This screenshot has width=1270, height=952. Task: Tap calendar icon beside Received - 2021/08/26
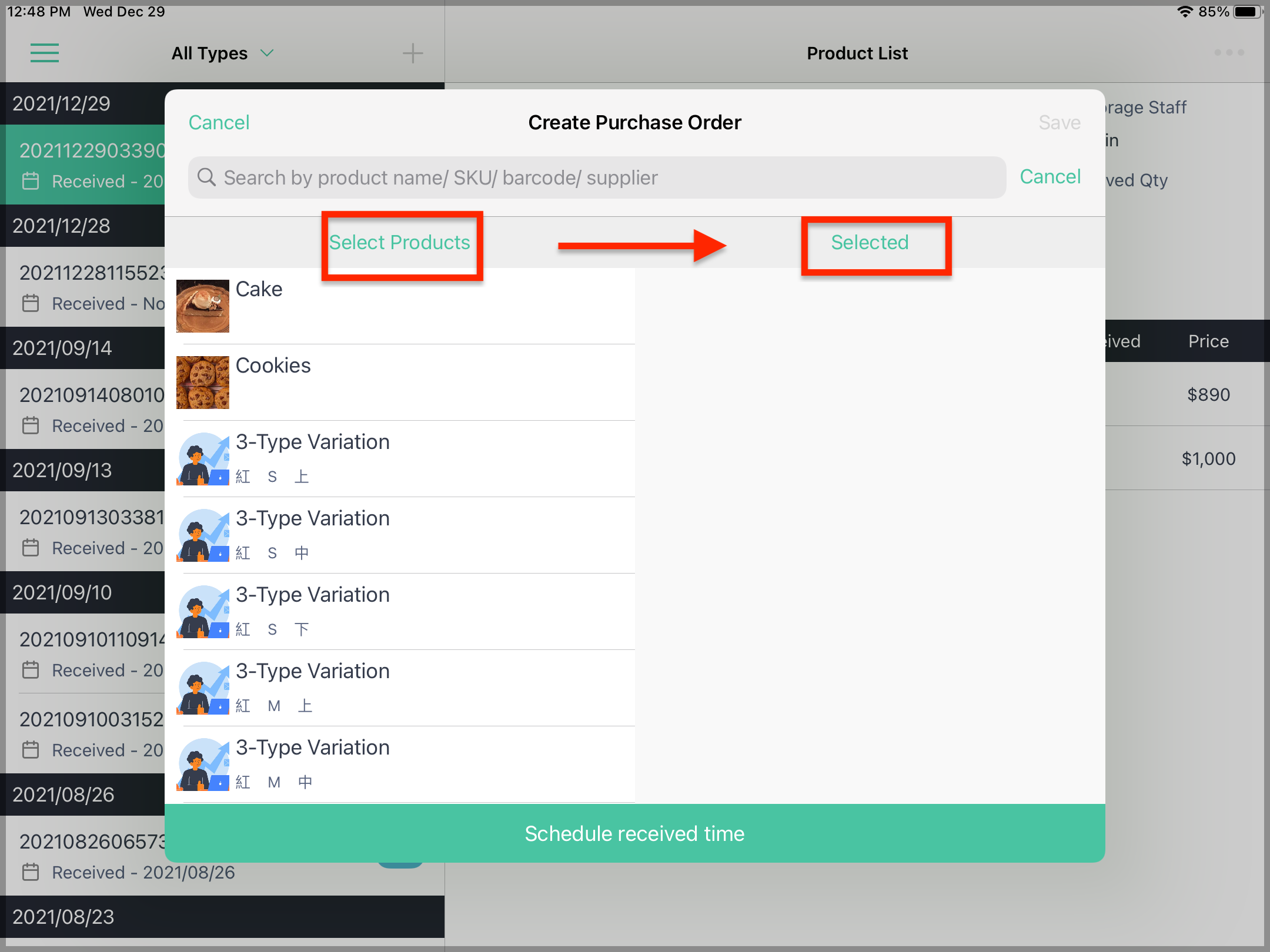pyautogui.click(x=31, y=872)
